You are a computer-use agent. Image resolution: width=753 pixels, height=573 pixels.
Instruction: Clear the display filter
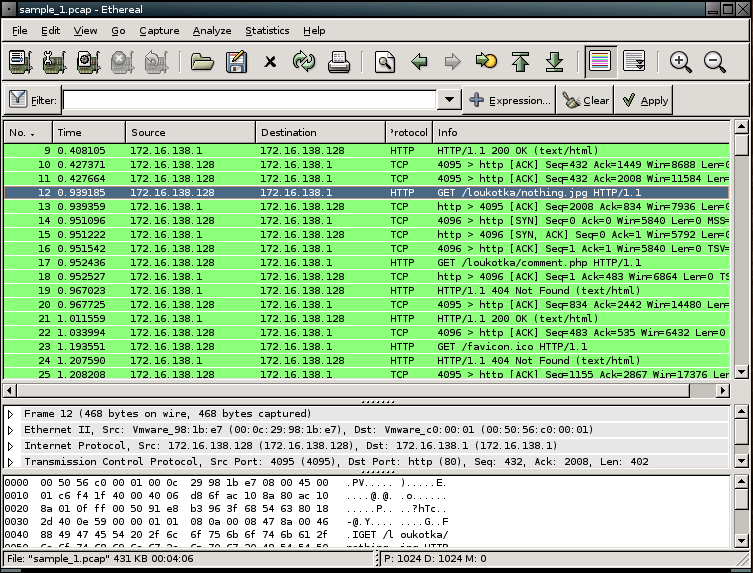point(585,100)
